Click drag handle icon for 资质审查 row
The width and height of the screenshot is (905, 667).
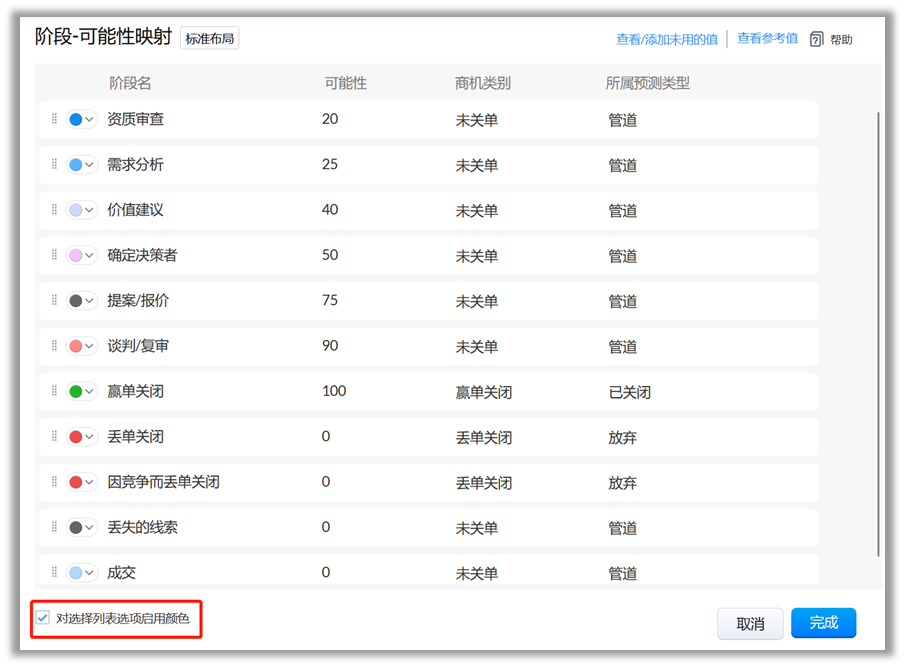54,119
